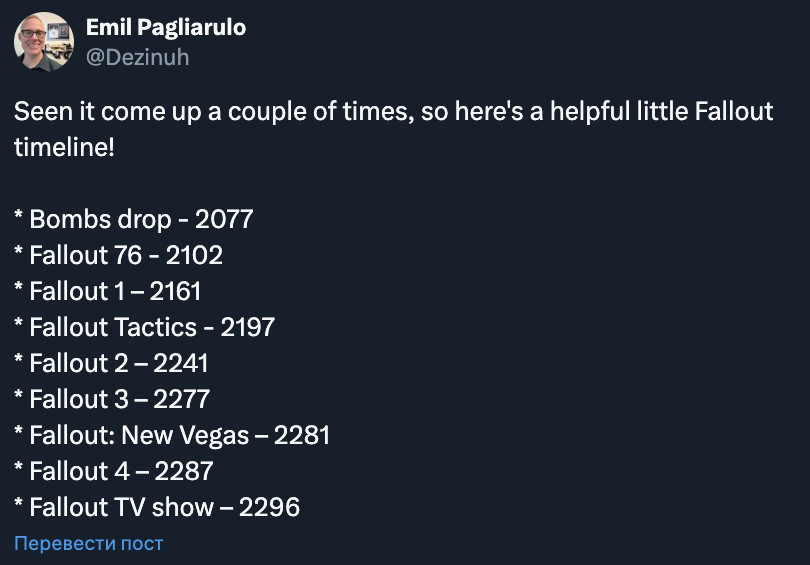Open the @Dezinuh handle link
Screen dimensions: 810x565
[137, 57]
